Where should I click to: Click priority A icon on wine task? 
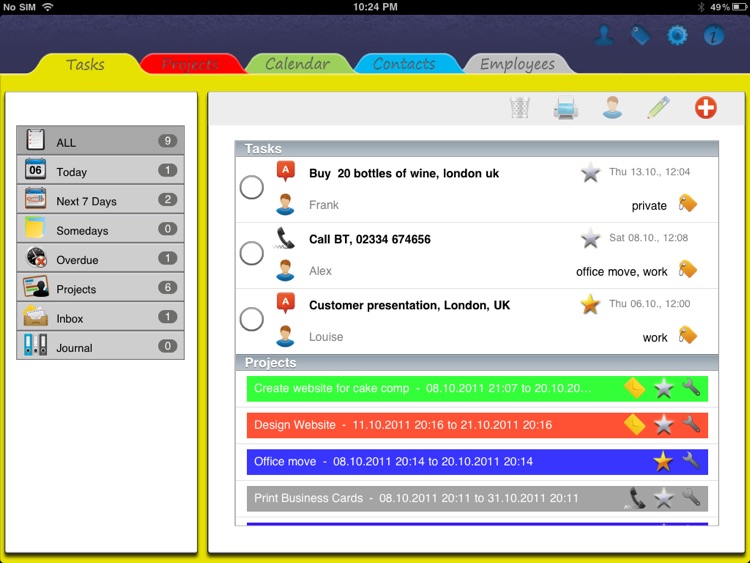point(286,171)
